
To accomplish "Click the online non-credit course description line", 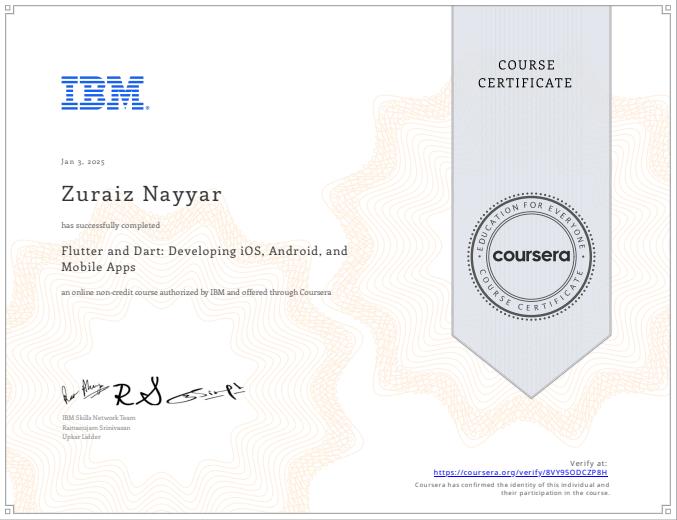I will point(196,292).
